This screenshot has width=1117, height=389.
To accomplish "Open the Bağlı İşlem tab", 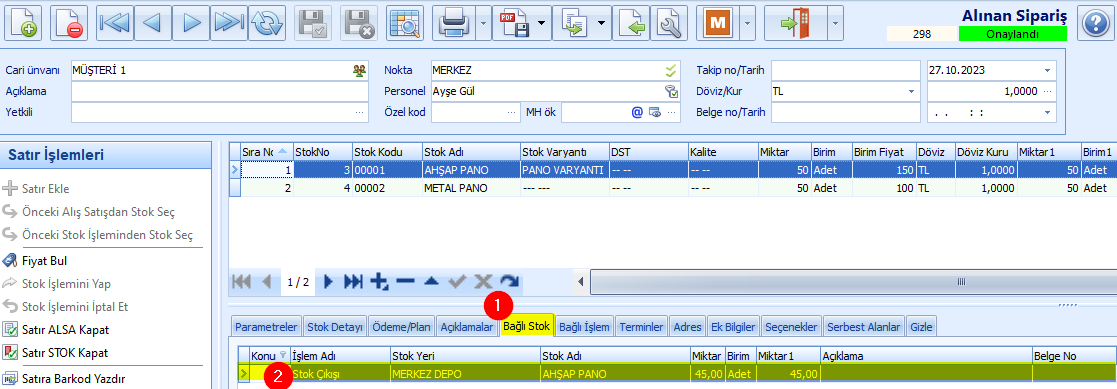I will (x=585, y=327).
